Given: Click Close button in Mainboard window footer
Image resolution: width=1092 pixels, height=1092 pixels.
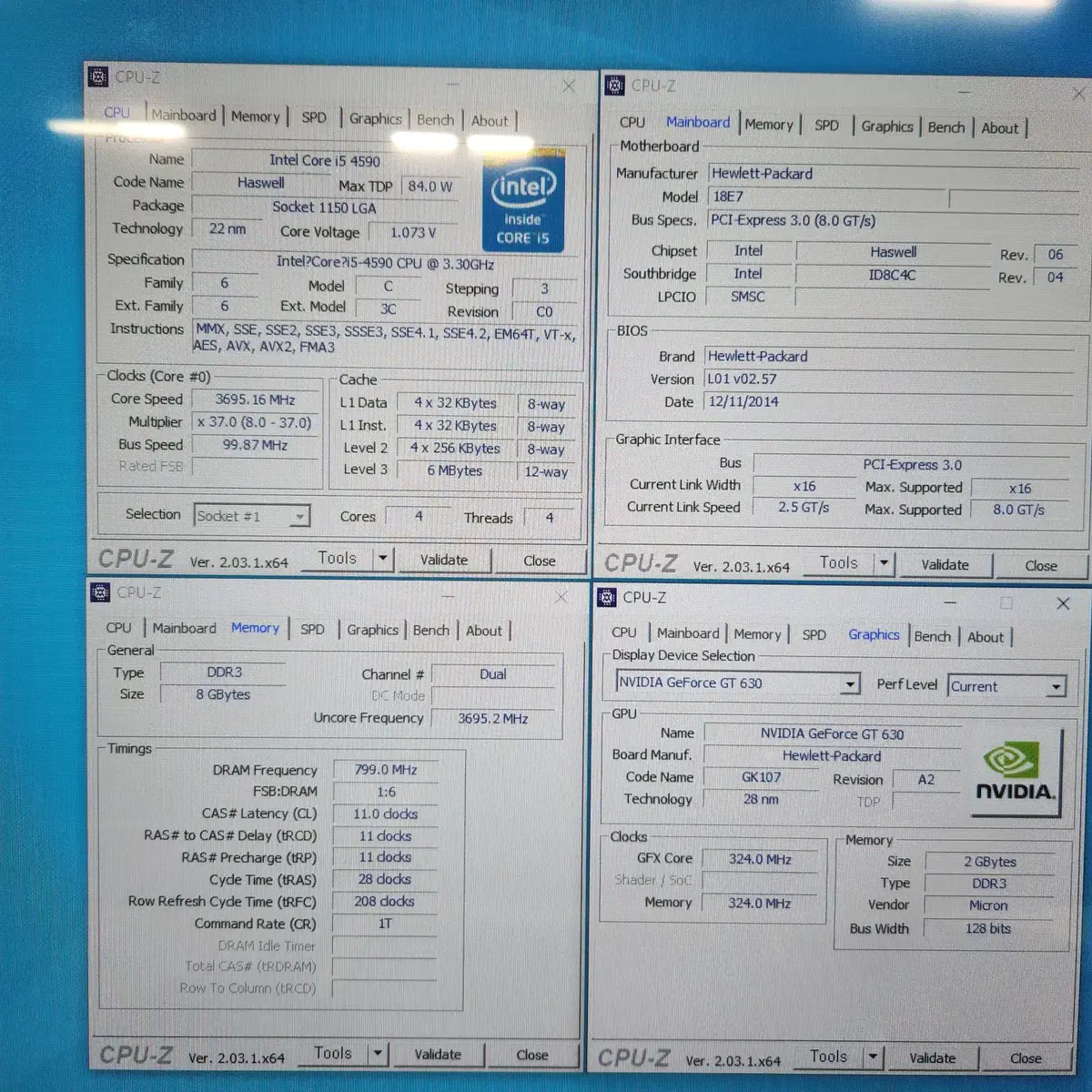Looking at the screenshot, I should (1041, 565).
